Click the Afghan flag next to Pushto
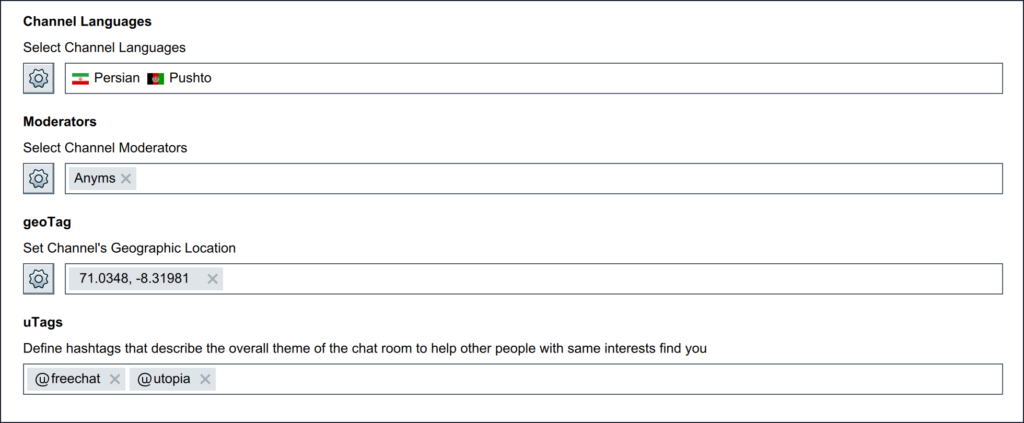Screen dimensions: 1024x423 point(156,78)
